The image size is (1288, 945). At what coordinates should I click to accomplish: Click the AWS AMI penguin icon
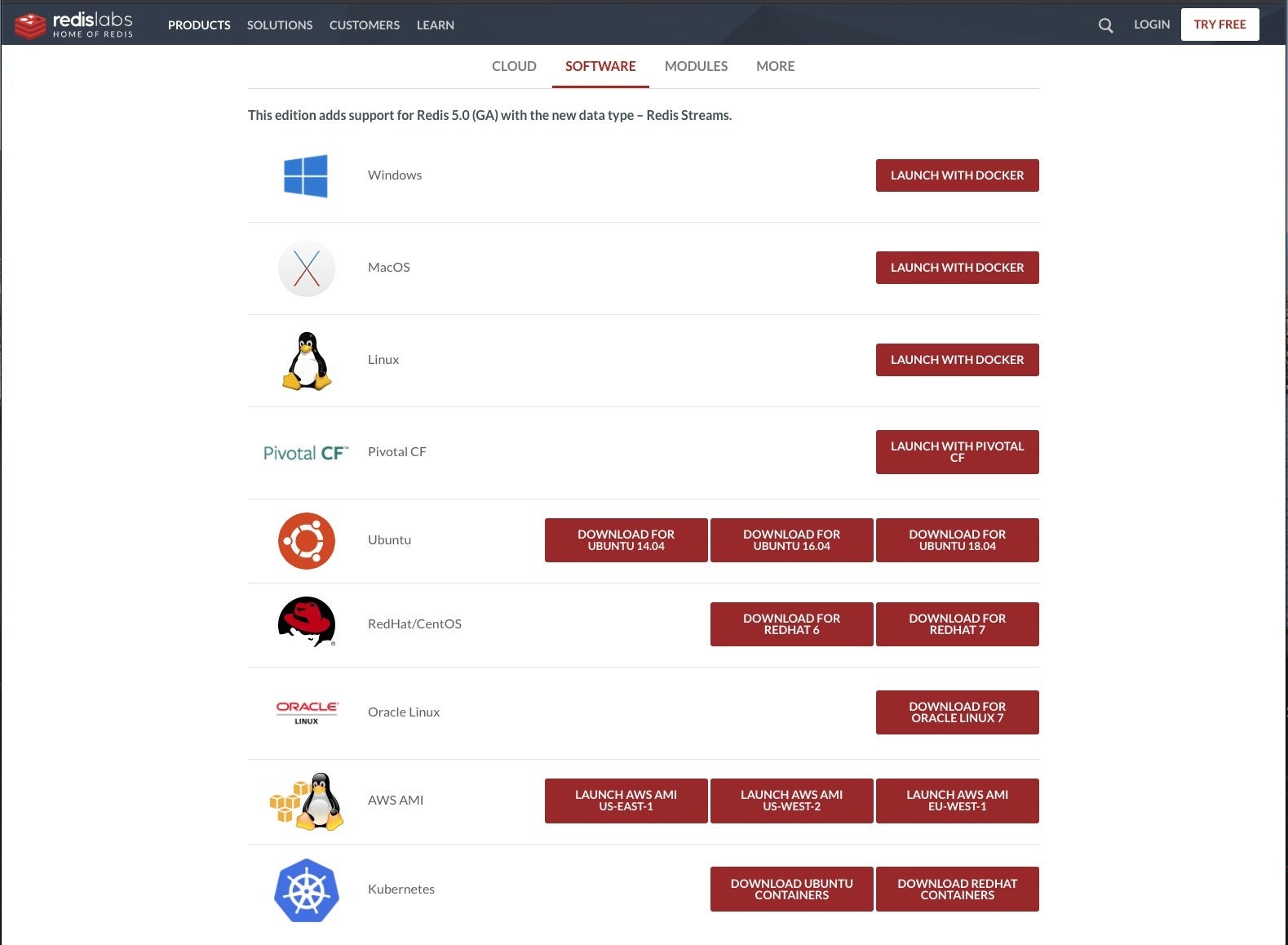click(x=307, y=801)
